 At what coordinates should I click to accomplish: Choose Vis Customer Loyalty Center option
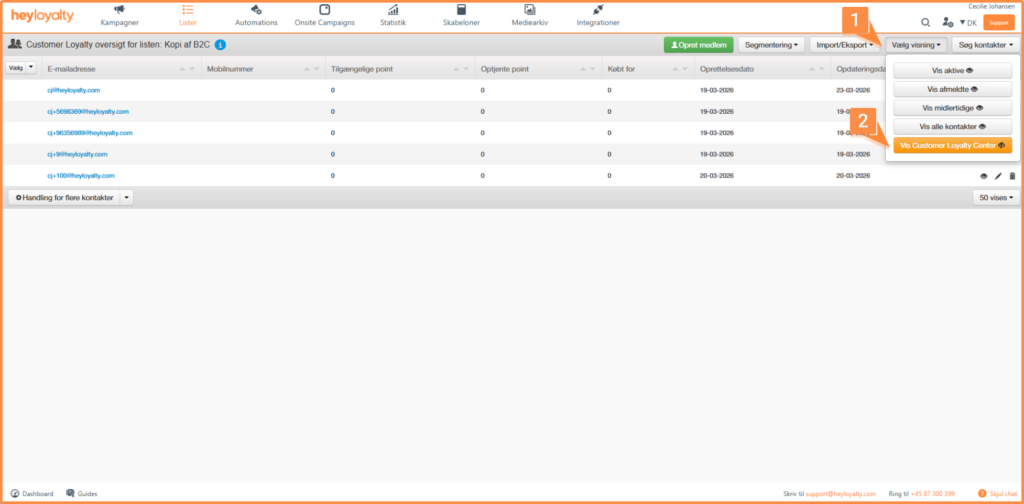pyautogui.click(x=953, y=146)
